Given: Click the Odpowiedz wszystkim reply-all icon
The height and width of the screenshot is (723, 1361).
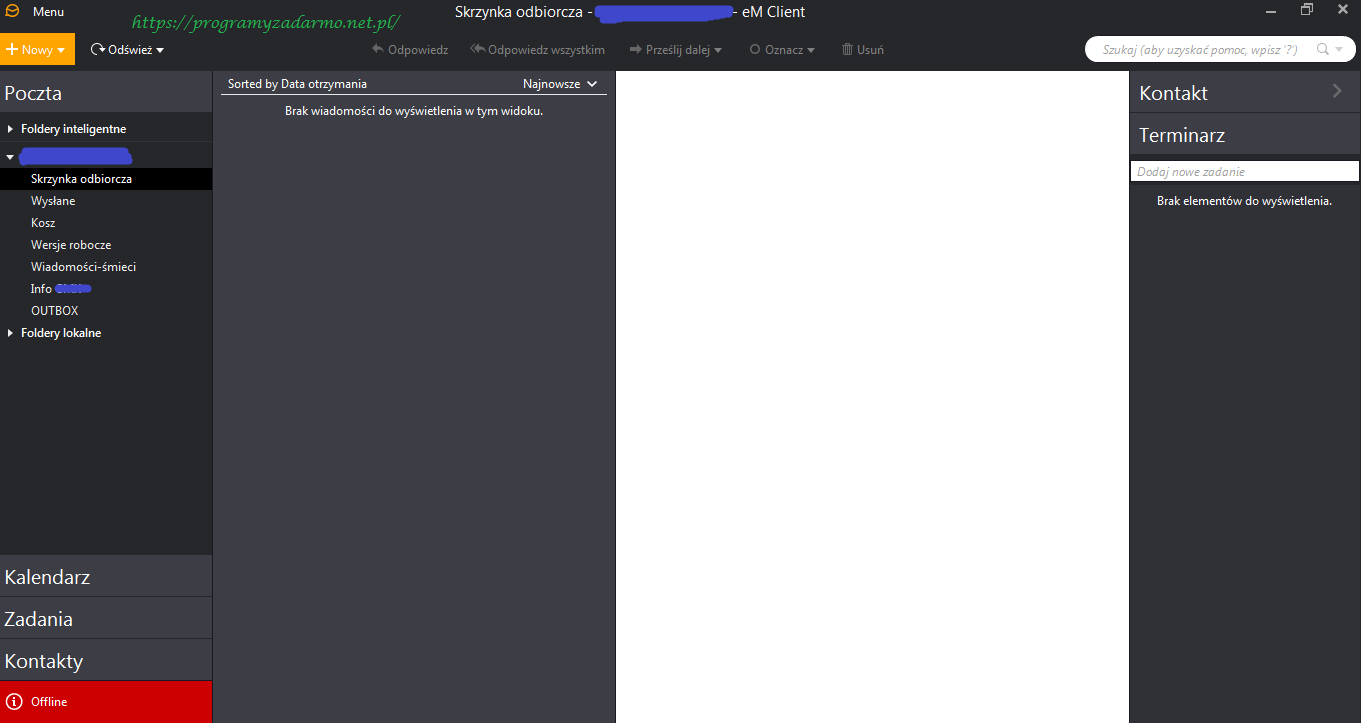Looking at the screenshot, I should point(477,49).
